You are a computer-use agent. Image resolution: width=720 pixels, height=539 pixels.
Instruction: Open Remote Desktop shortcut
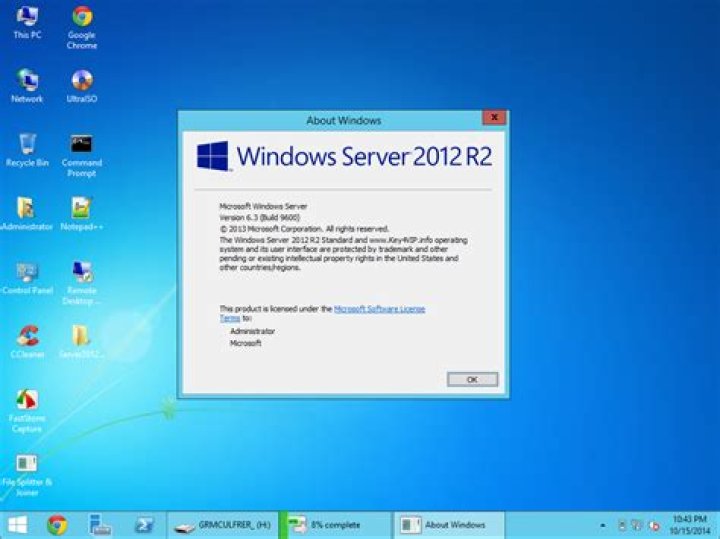tap(82, 283)
